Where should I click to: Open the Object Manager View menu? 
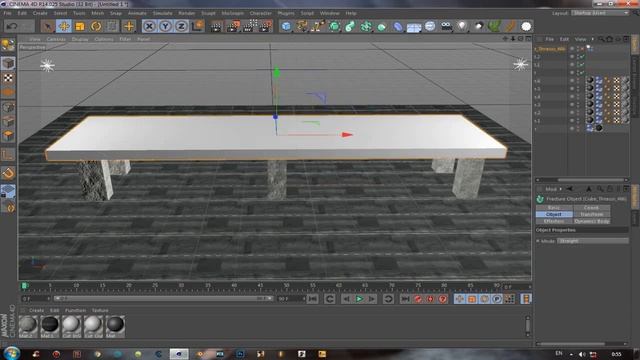(x=580, y=39)
